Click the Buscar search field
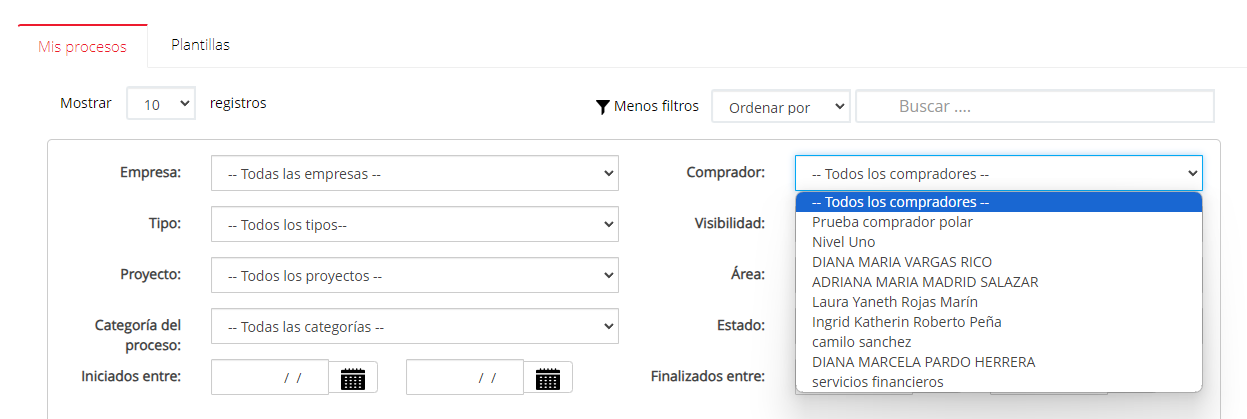The image size is (1247, 419). (x=1034, y=106)
